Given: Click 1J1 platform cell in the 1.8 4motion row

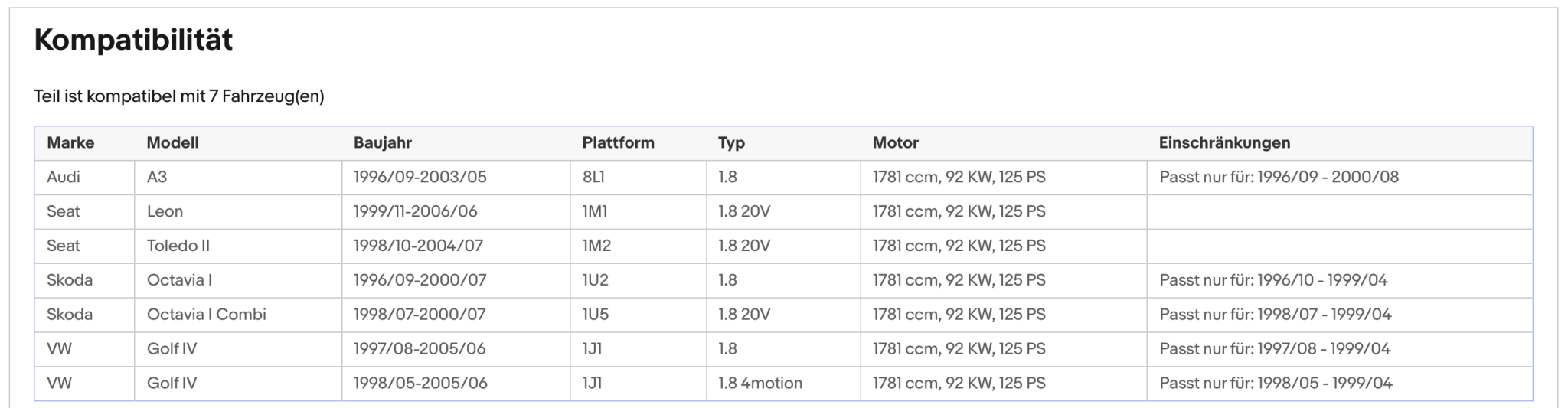Looking at the screenshot, I should pyautogui.click(x=639, y=384).
